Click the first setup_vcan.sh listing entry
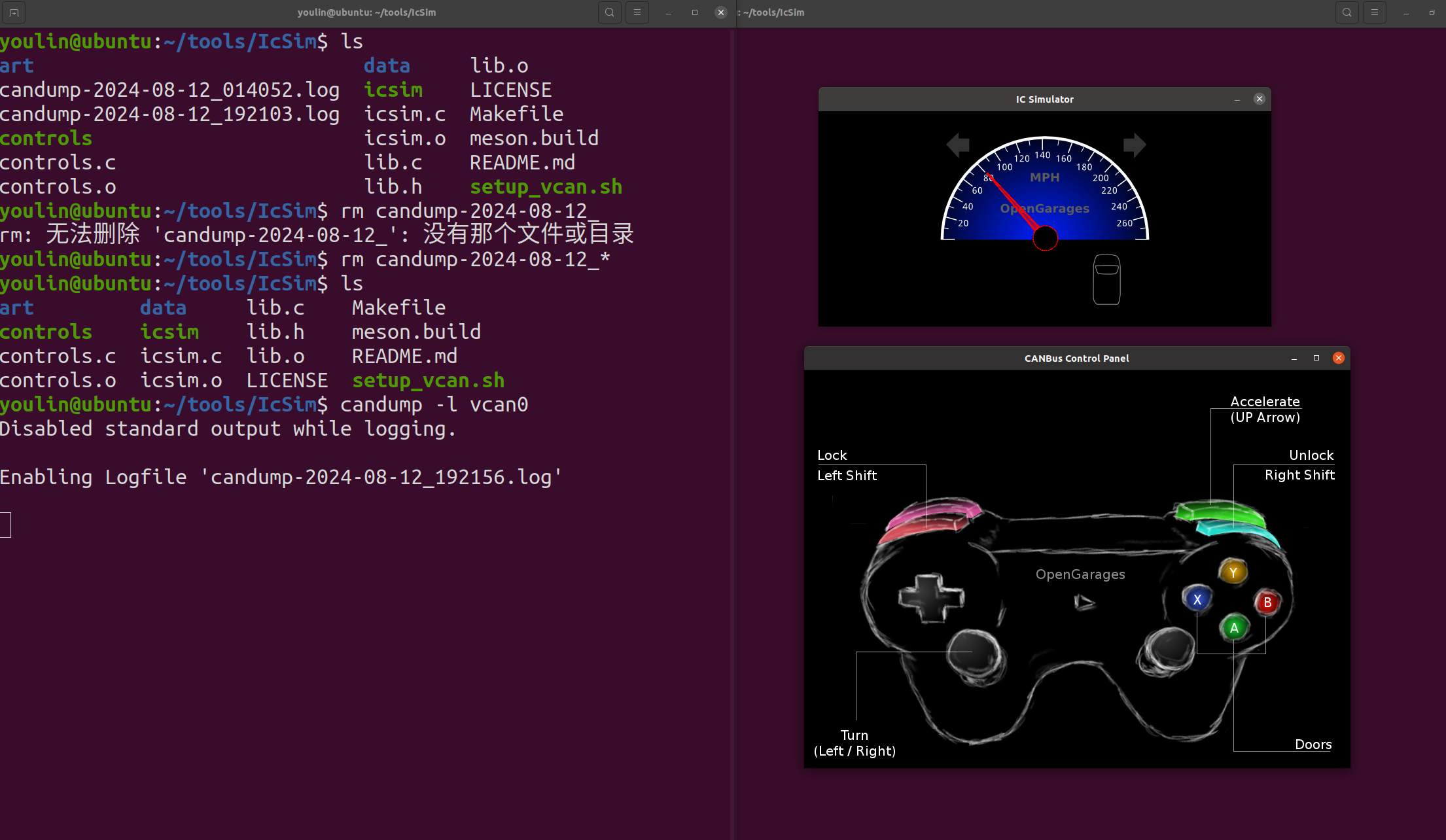The image size is (1446, 840). [546, 186]
